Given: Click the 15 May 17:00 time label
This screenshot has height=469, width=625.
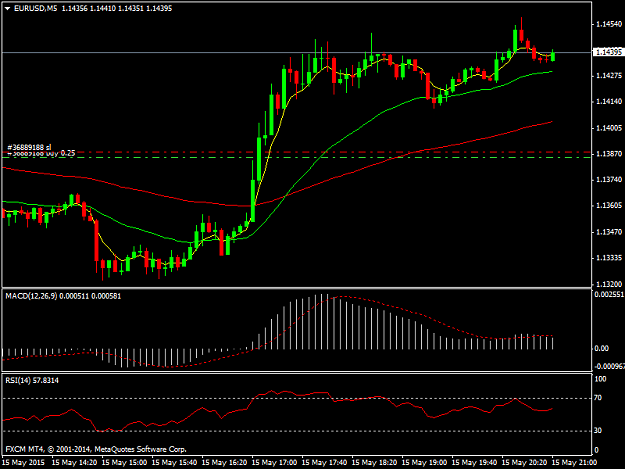Looking at the screenshot, I should click(274, 463).
